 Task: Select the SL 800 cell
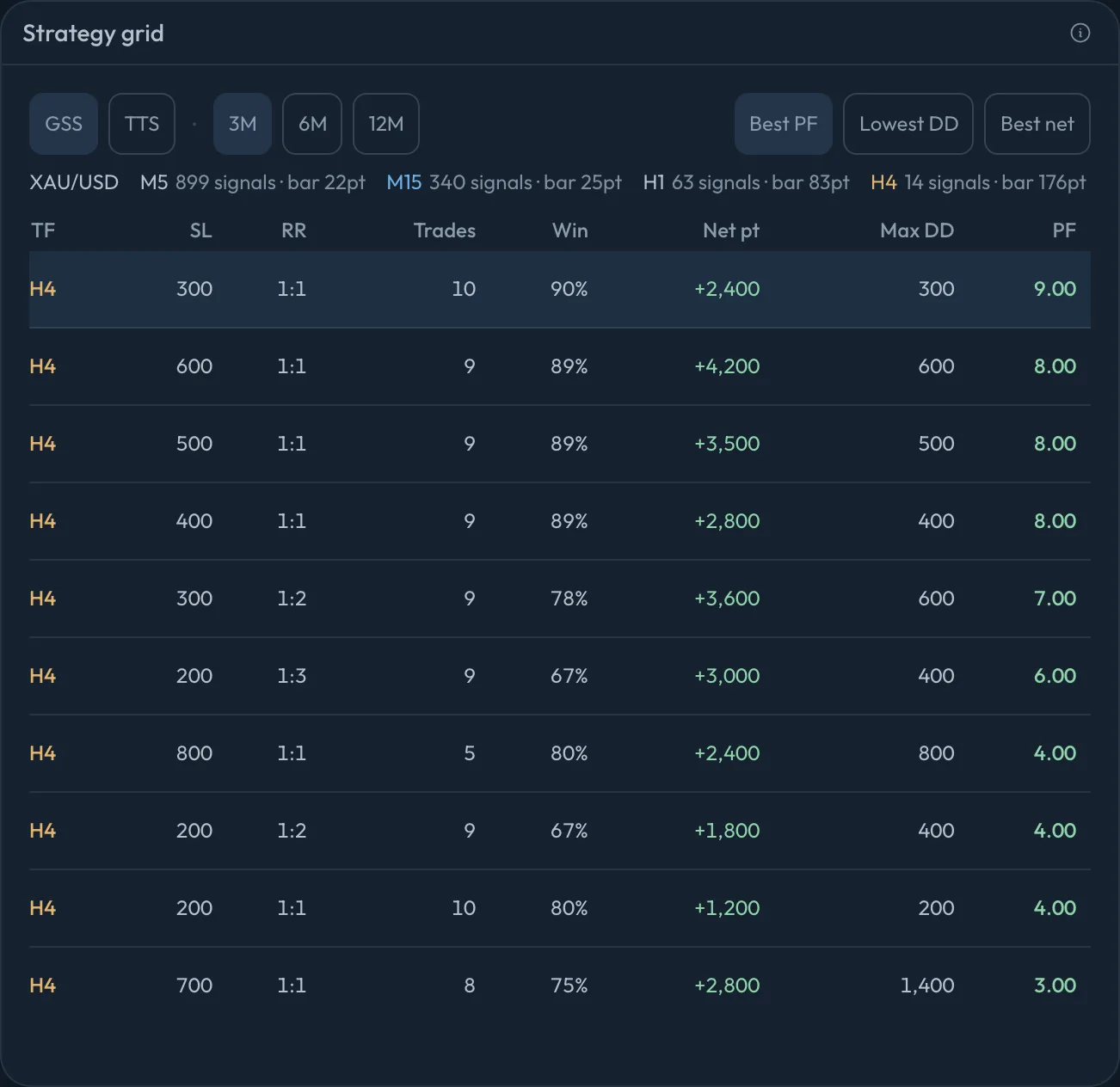point(194,753)
